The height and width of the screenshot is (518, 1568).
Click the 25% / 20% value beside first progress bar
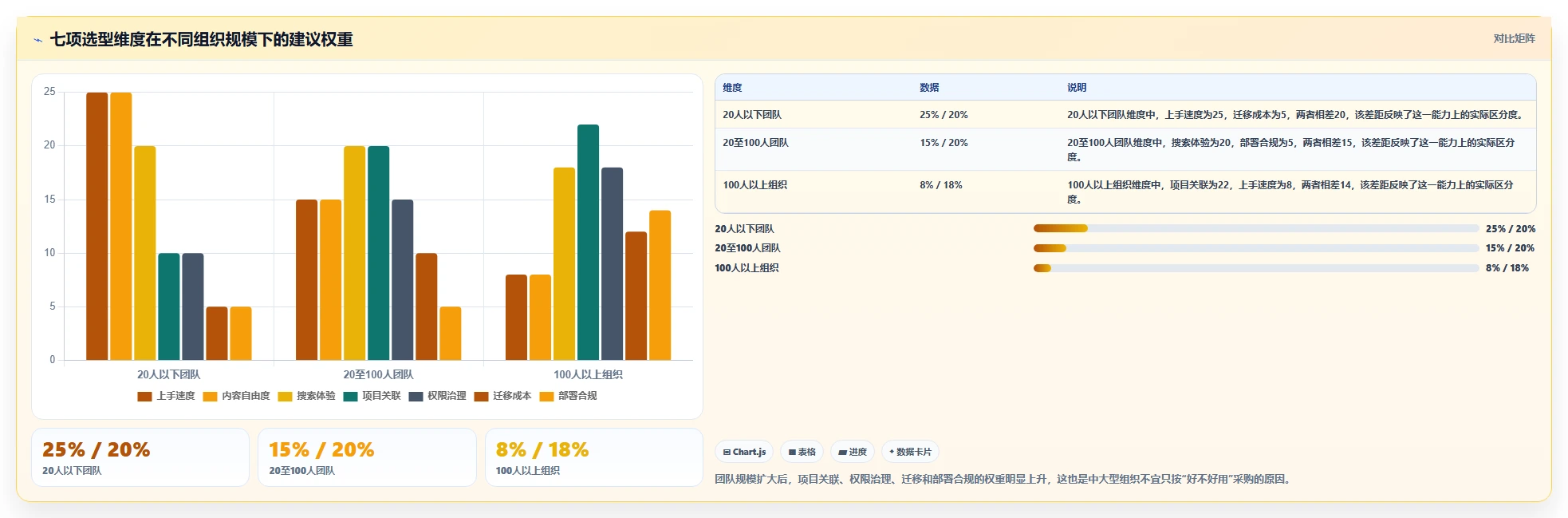[1510, 228]
